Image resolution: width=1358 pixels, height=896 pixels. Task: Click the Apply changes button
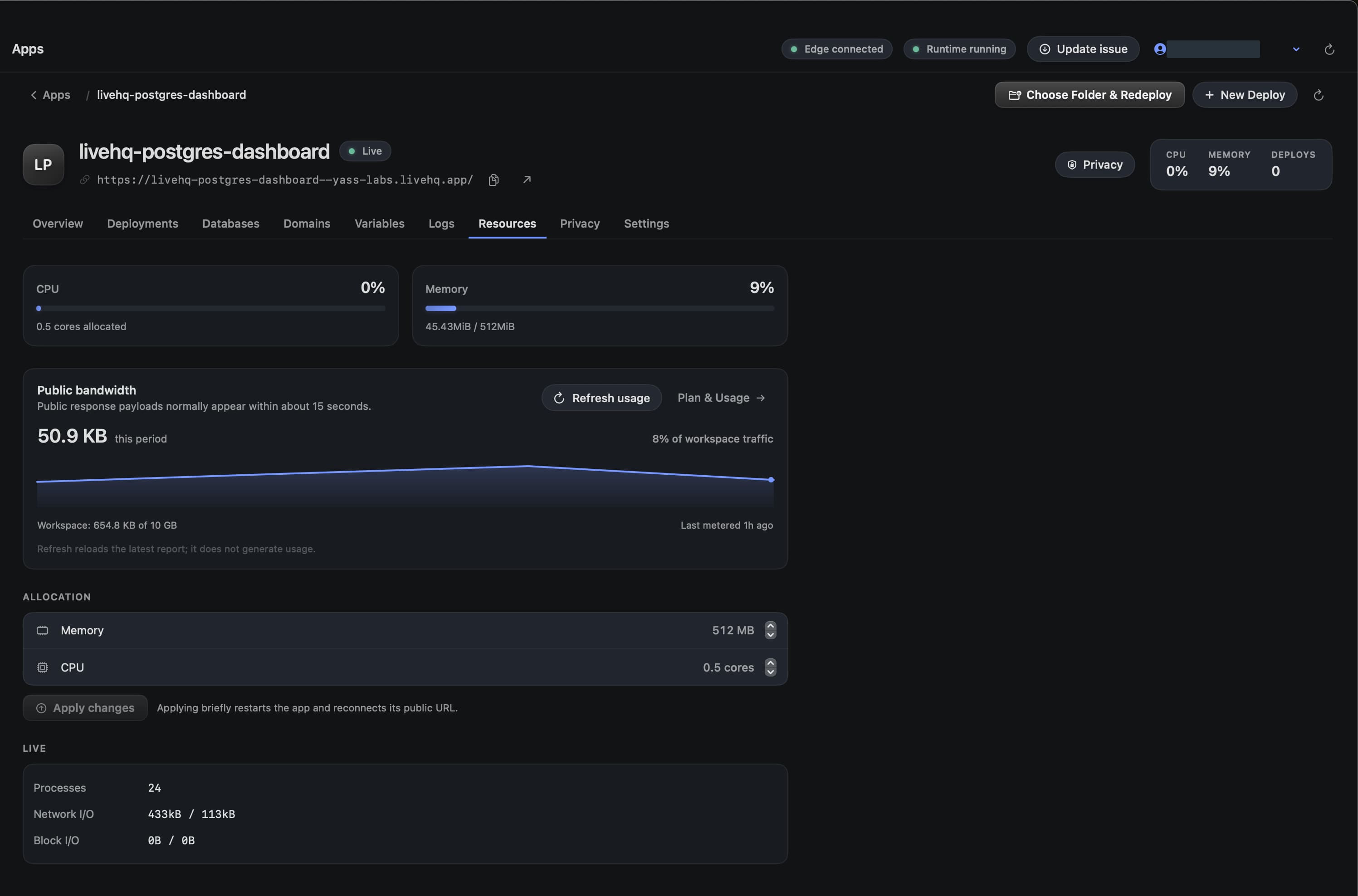coord(85,708)
